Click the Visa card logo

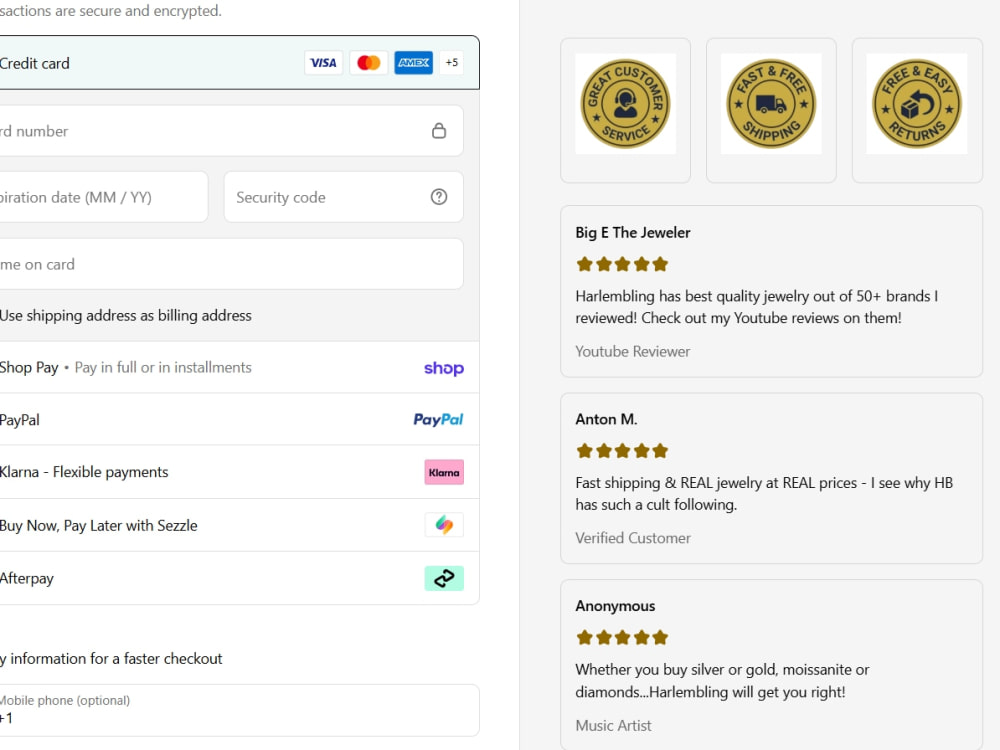[x=323, y=62]
